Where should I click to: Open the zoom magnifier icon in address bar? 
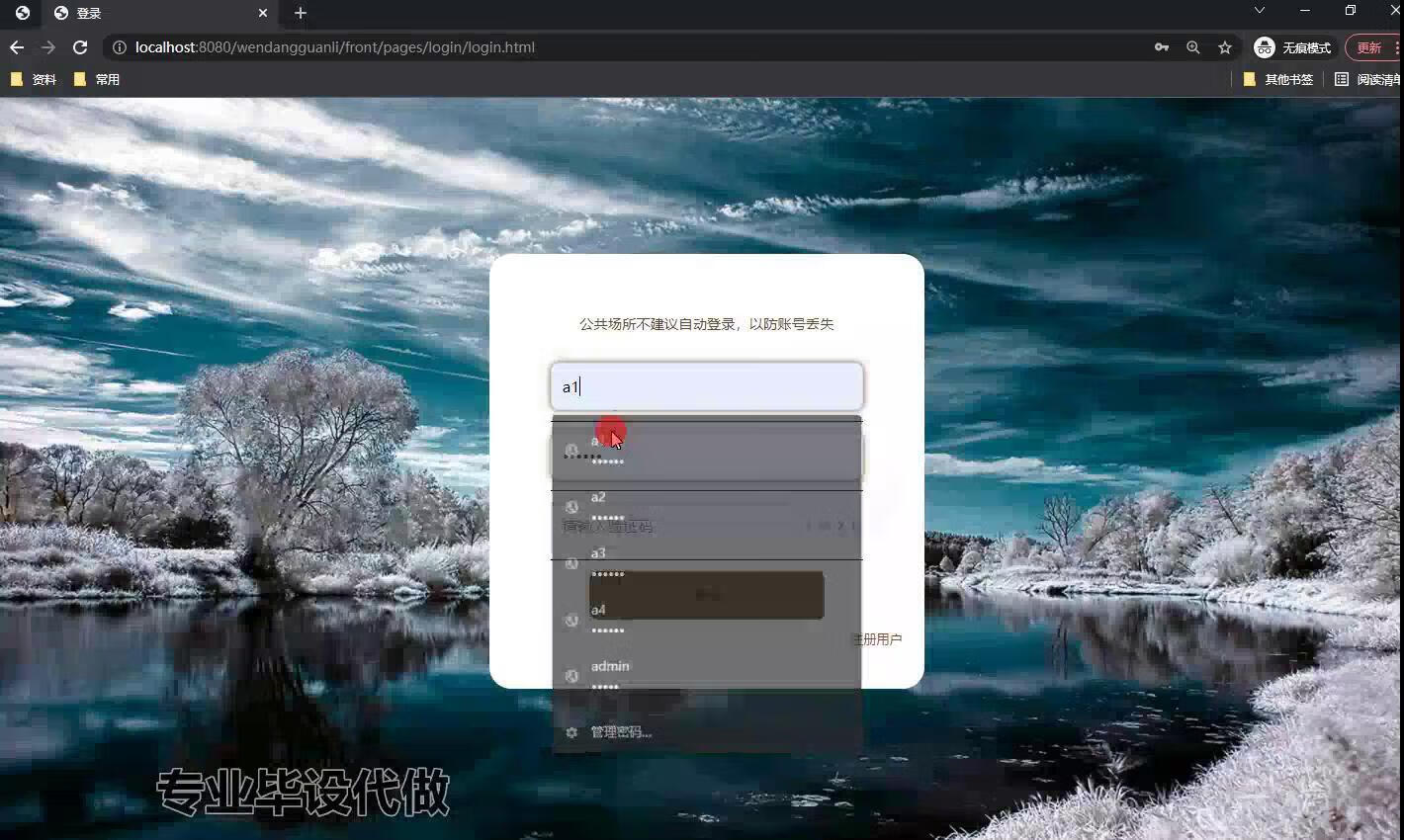pos(1193,47)
